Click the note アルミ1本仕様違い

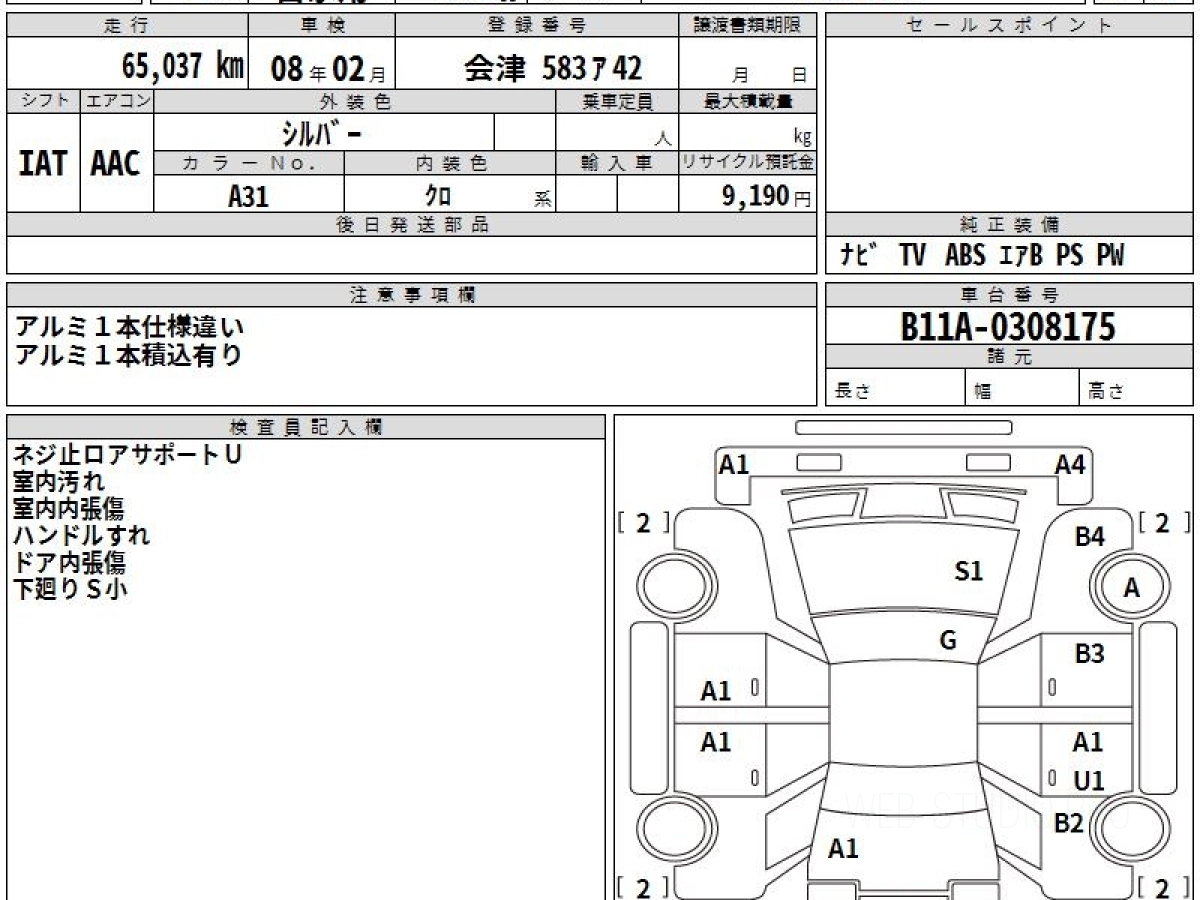pyautogui.click(x=130, y=327)
